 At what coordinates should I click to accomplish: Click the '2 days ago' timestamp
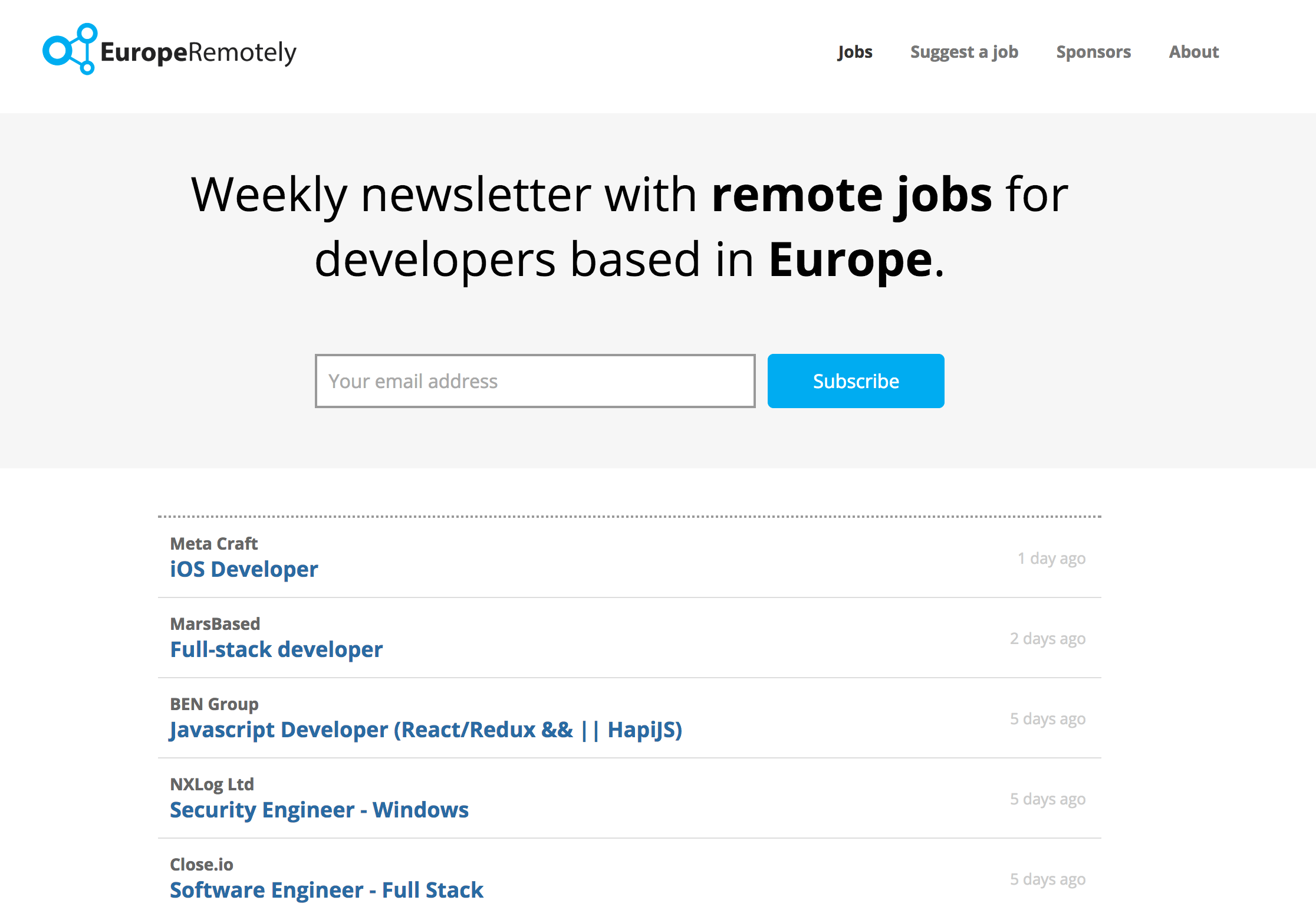[1047, 638]
